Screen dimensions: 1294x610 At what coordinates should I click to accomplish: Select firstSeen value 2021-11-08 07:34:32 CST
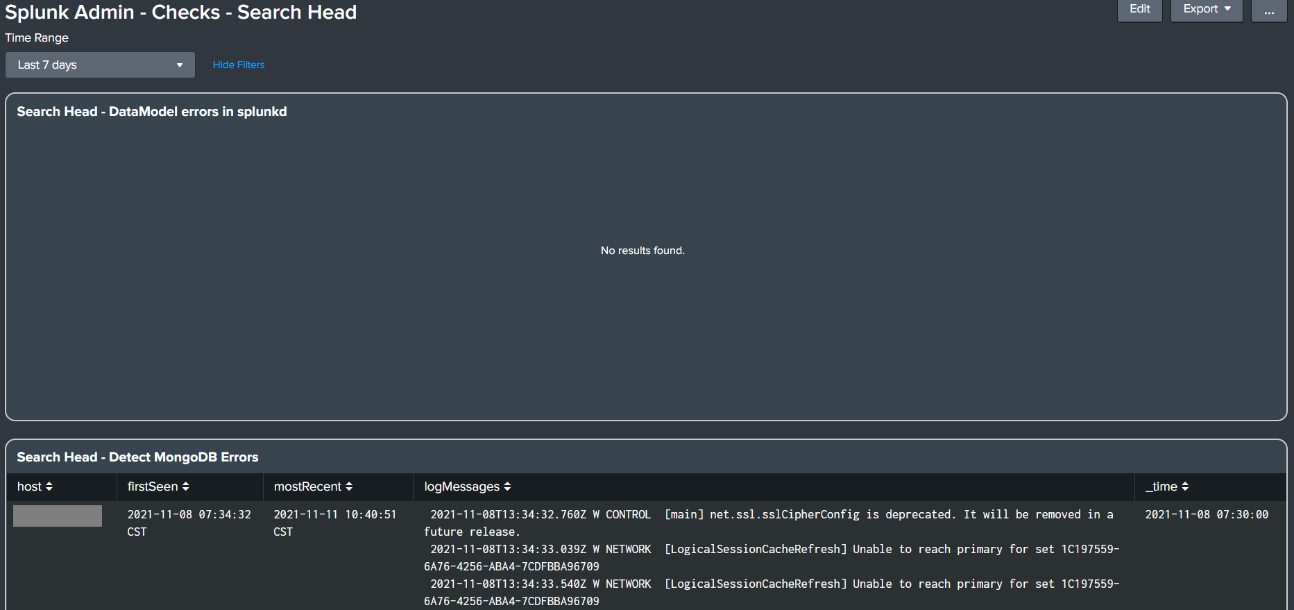[x=189, y=523]
